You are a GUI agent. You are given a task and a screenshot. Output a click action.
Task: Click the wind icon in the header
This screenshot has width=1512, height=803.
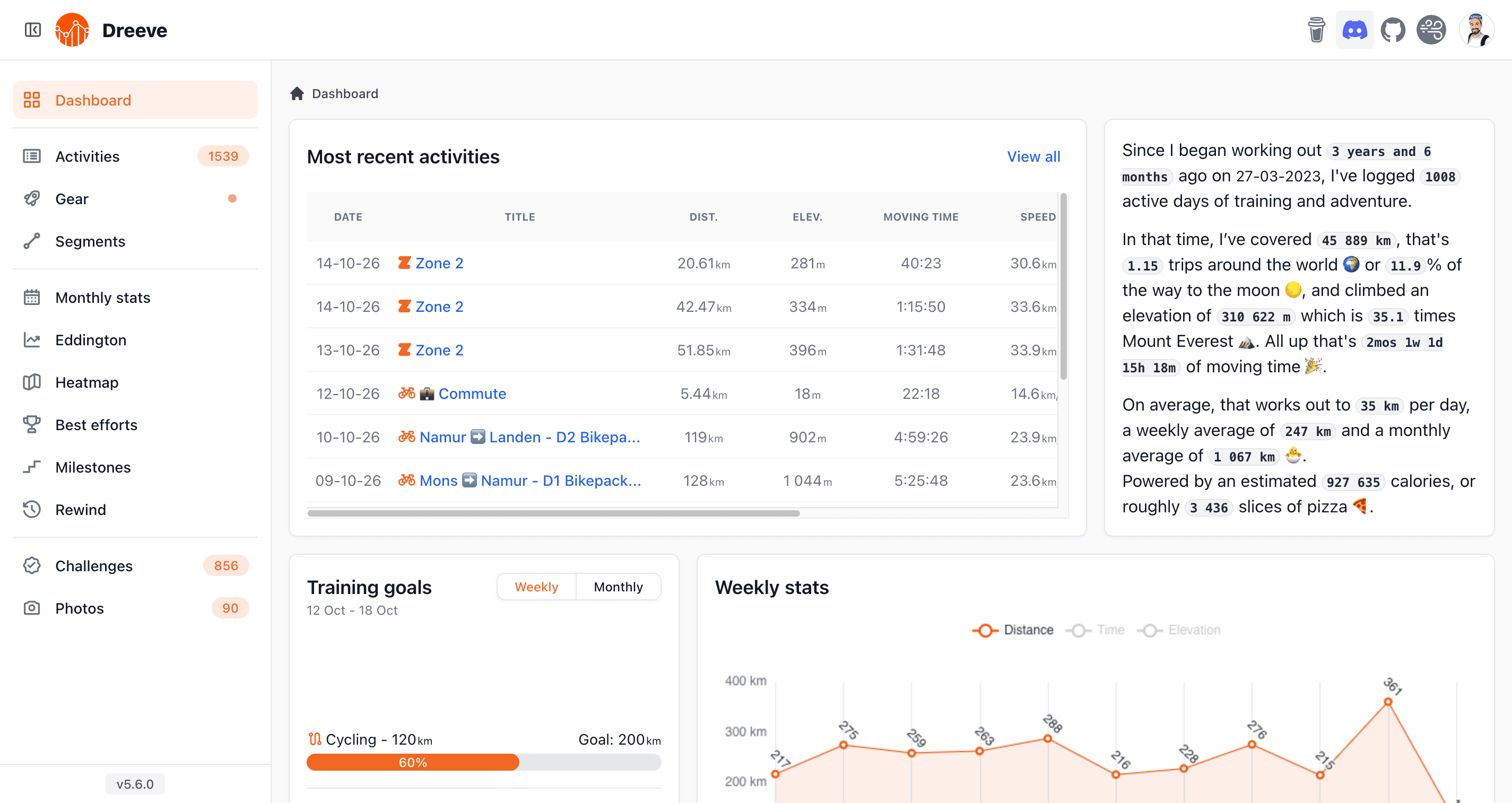(x=1431, y=30)
